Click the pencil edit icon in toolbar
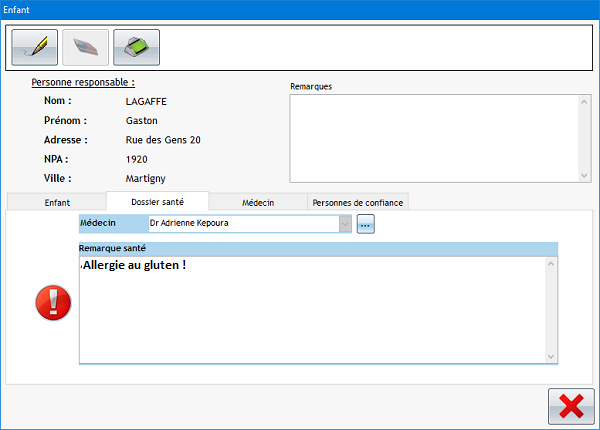Image resolution: width=600 pixels, height=430 pixels. [34, 46]
